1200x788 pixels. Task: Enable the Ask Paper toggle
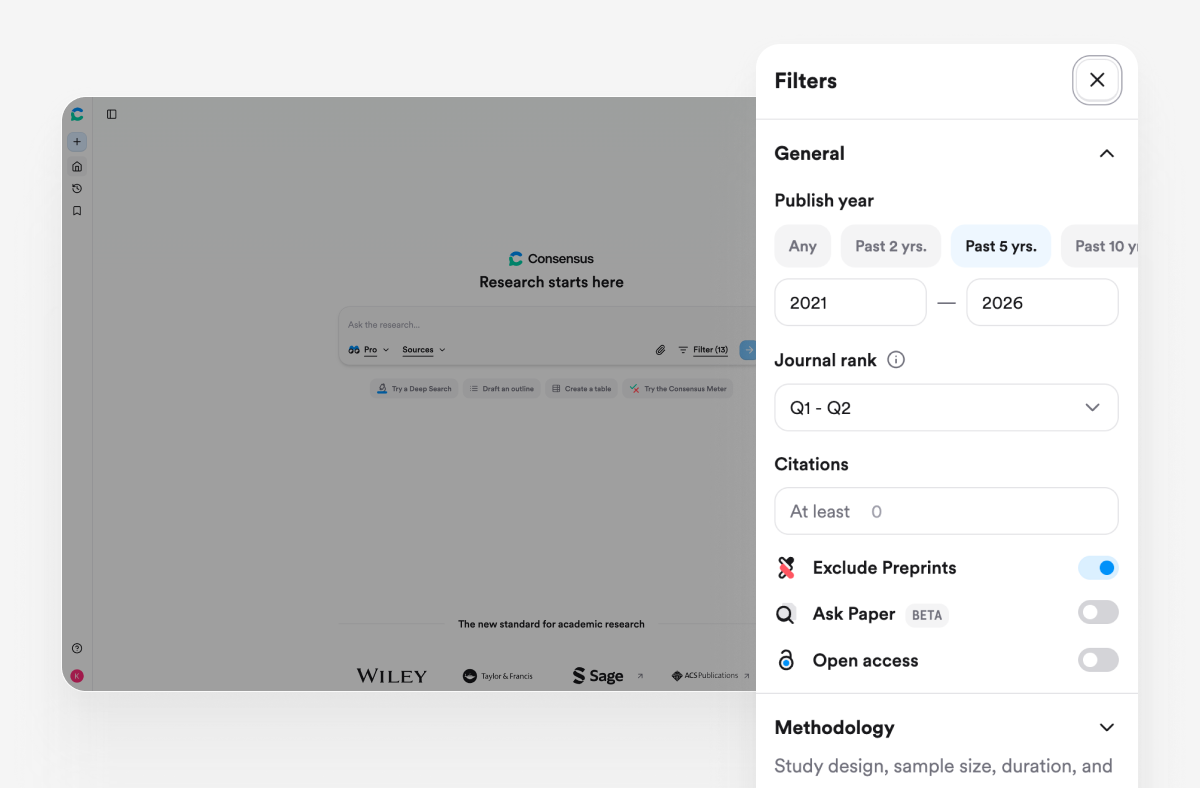pos(1098,612)
